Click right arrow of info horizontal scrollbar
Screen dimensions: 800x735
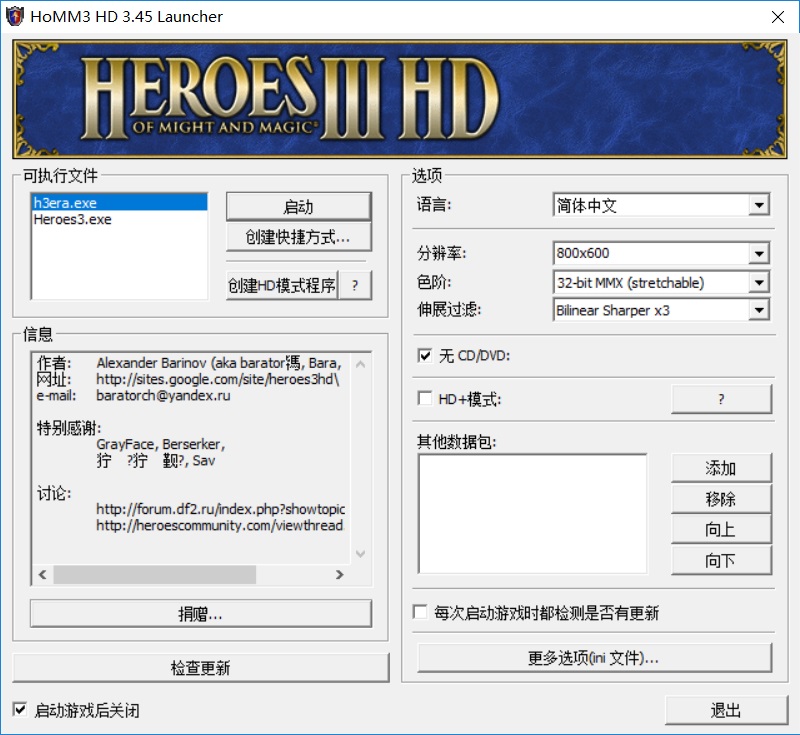[340, 575]
